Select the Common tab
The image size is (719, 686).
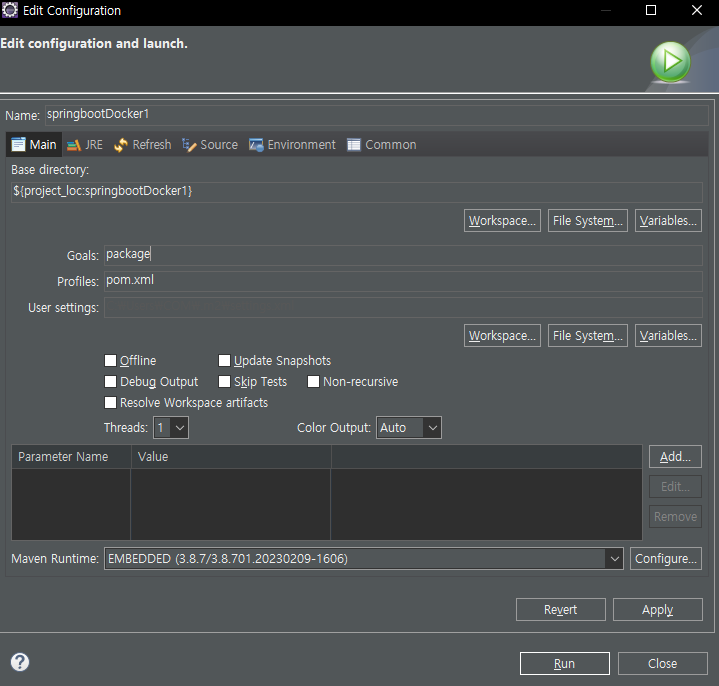[382, 145]
